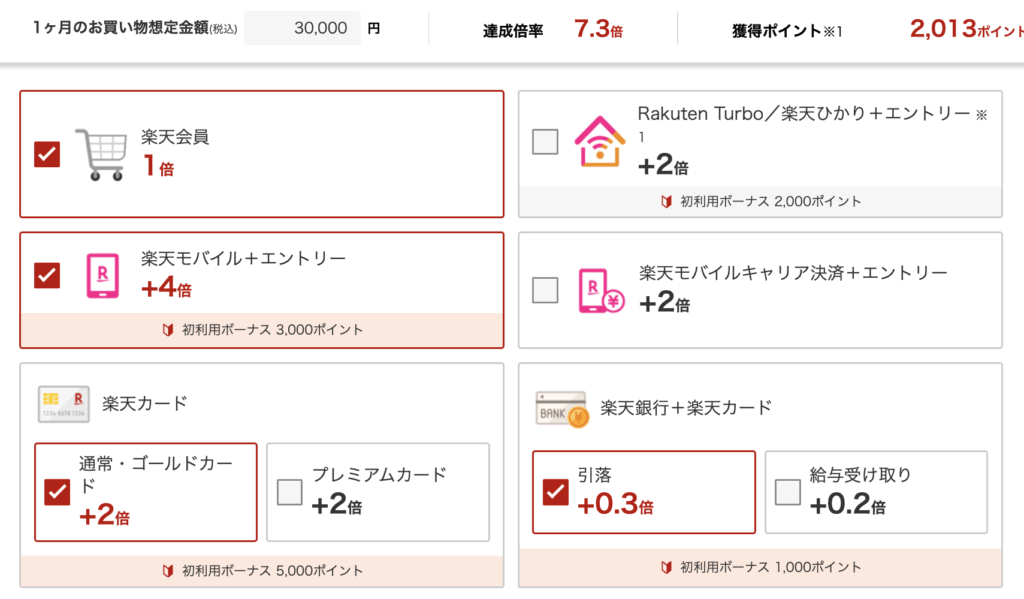The image size is (1024, 599).
Task: Click the beginner mark beside 初利用ボーナス 2,000ポイント
Action: [x=666, y=201]
